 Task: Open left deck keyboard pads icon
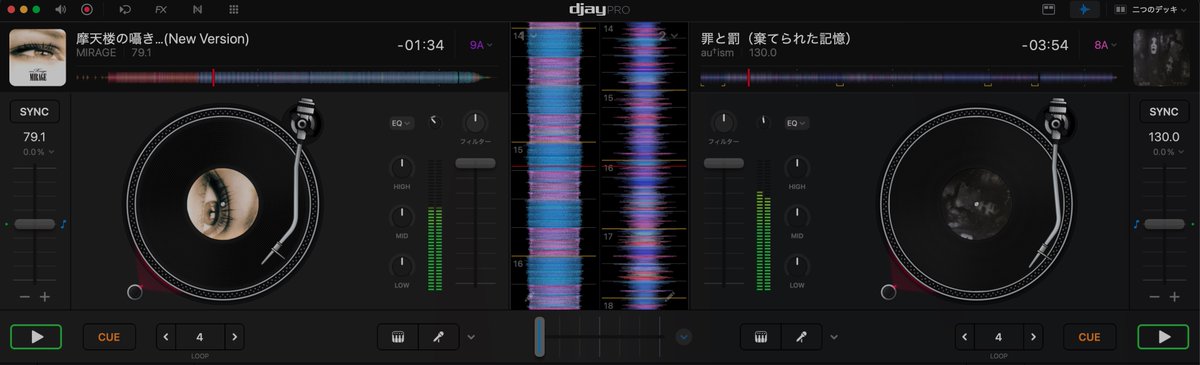click(x=397, y=337)
